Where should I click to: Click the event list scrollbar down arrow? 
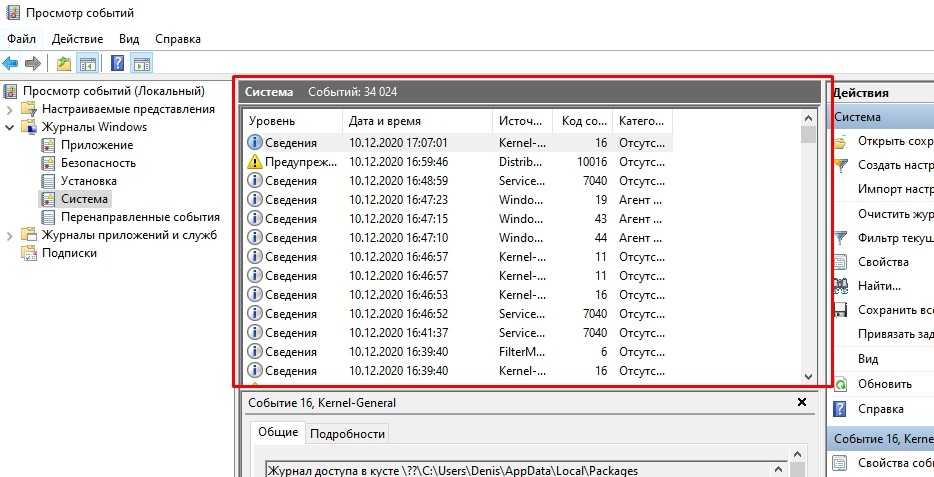[x=808, y=376]
